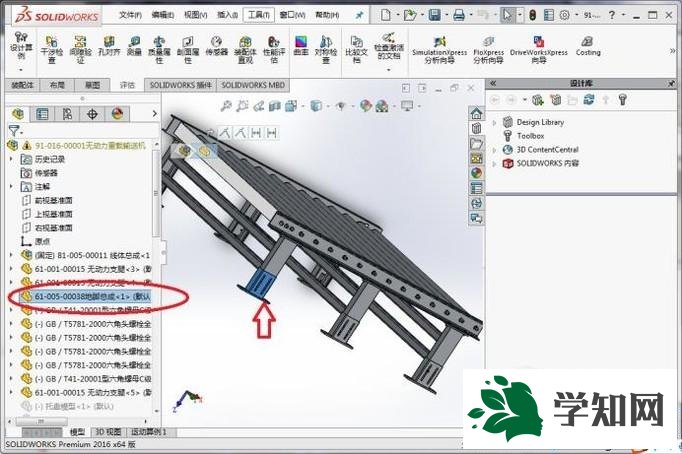Expand the 历史记录 history folder
This screenshot has height=454, width=682.
[12, 159]
